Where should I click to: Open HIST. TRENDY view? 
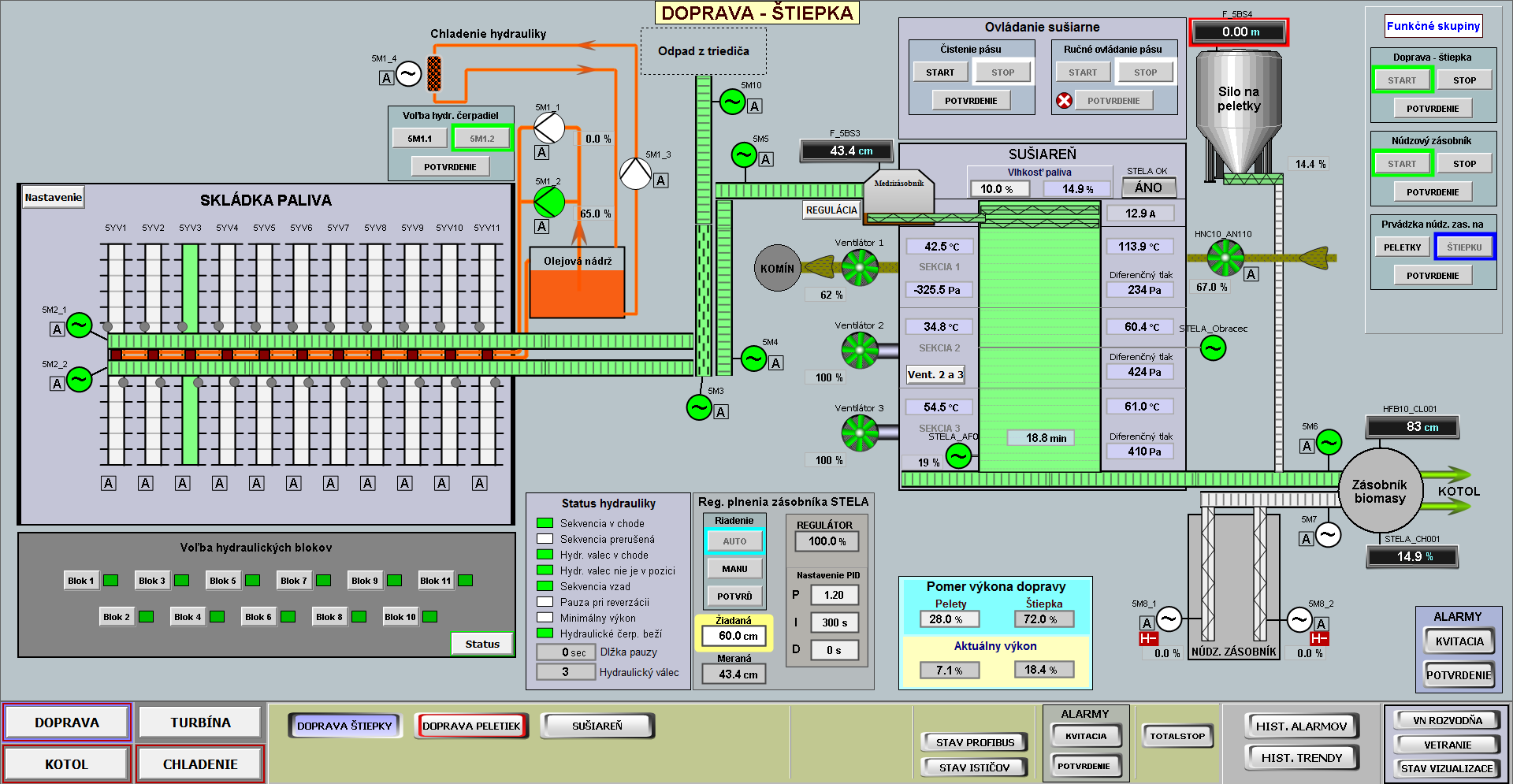[1302, 757]
